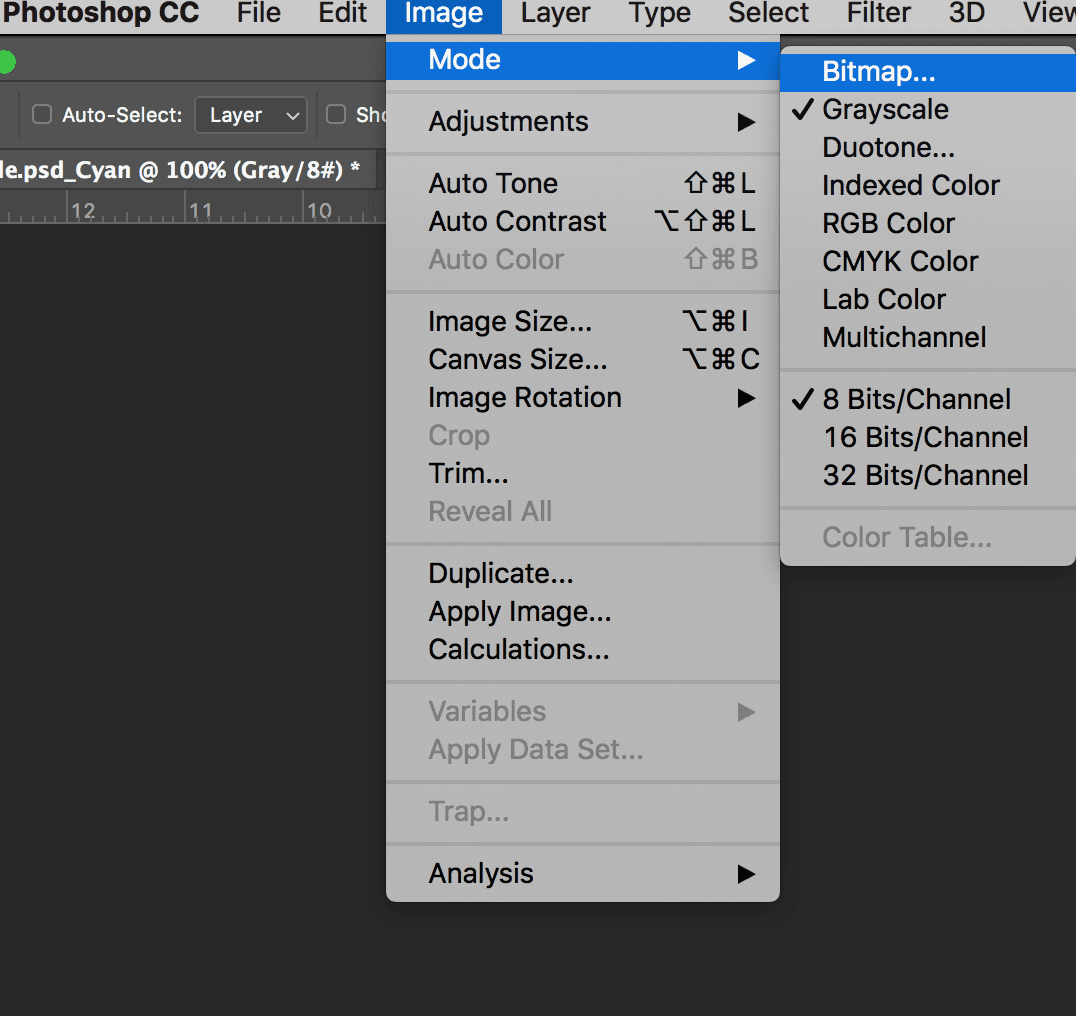Switch to Indexed Color mode
The image size is (1076, 1016).
click(928, 186)
